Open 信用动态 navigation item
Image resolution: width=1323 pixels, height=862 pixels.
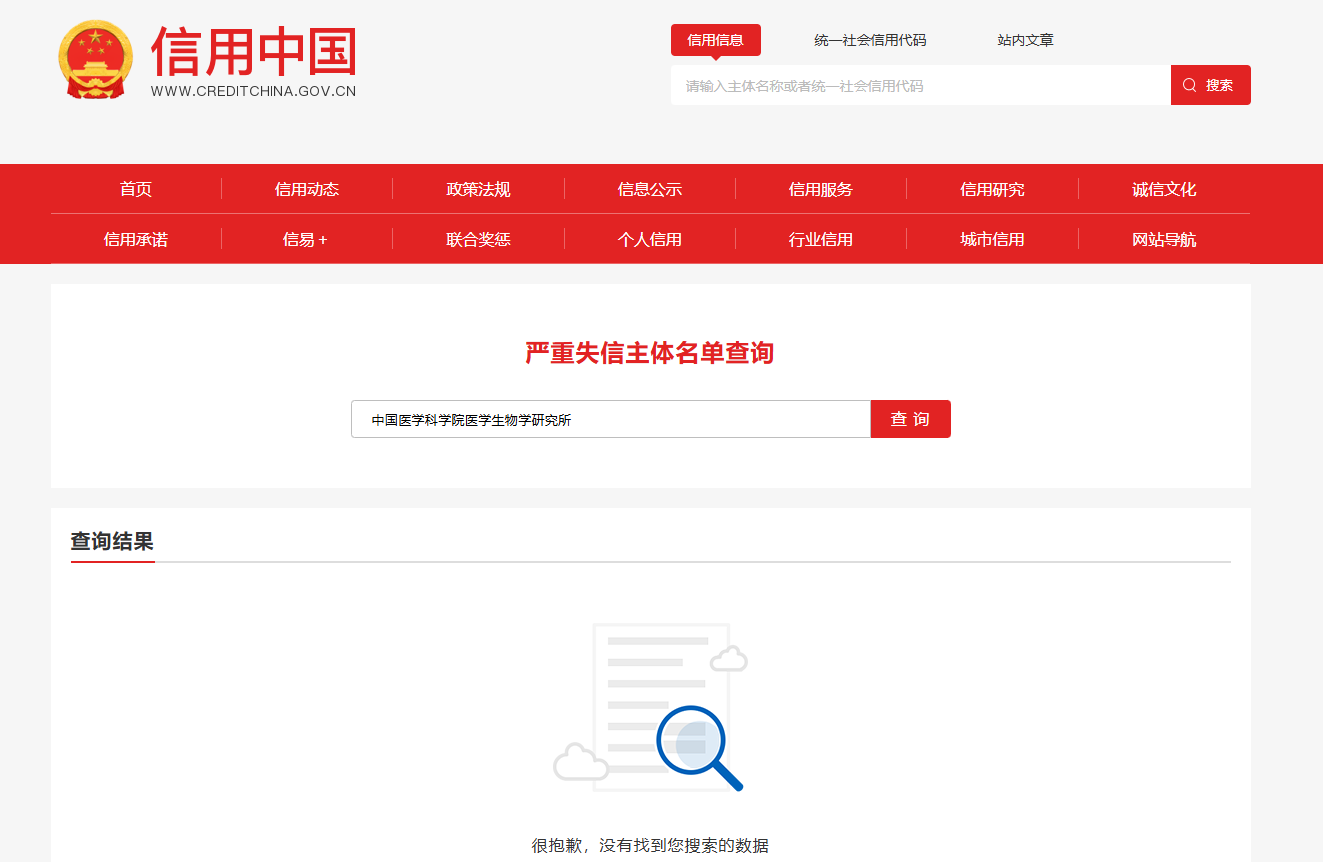[x=307, y=189]
